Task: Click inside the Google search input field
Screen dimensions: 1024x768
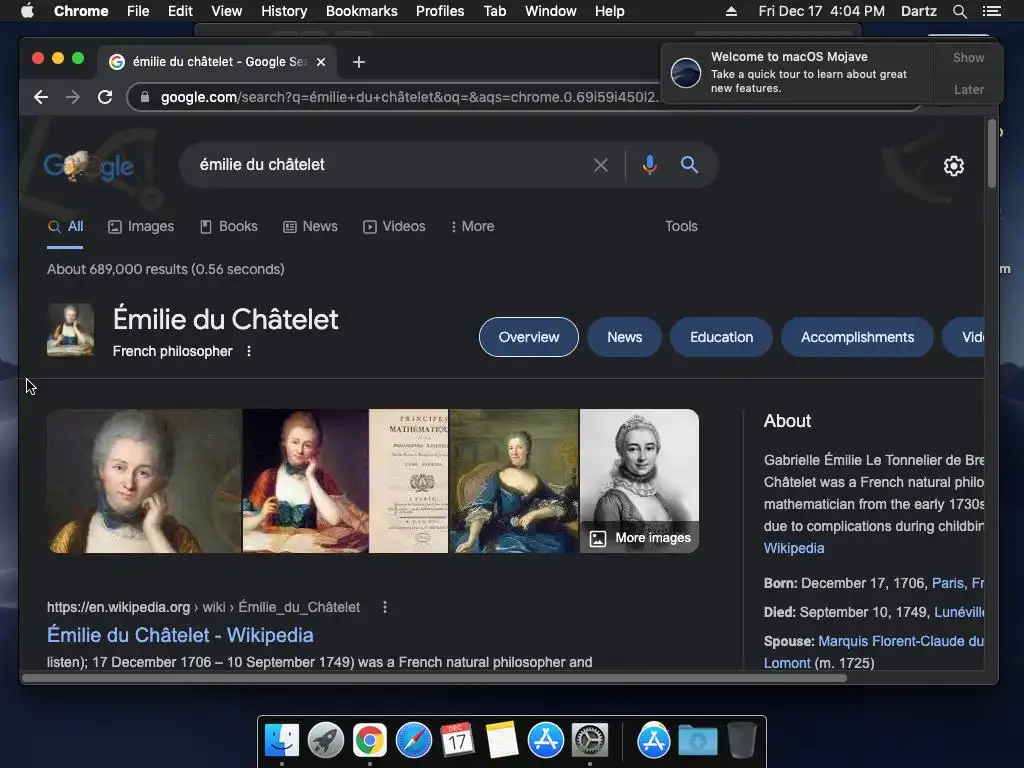Action: coord(392,165)
